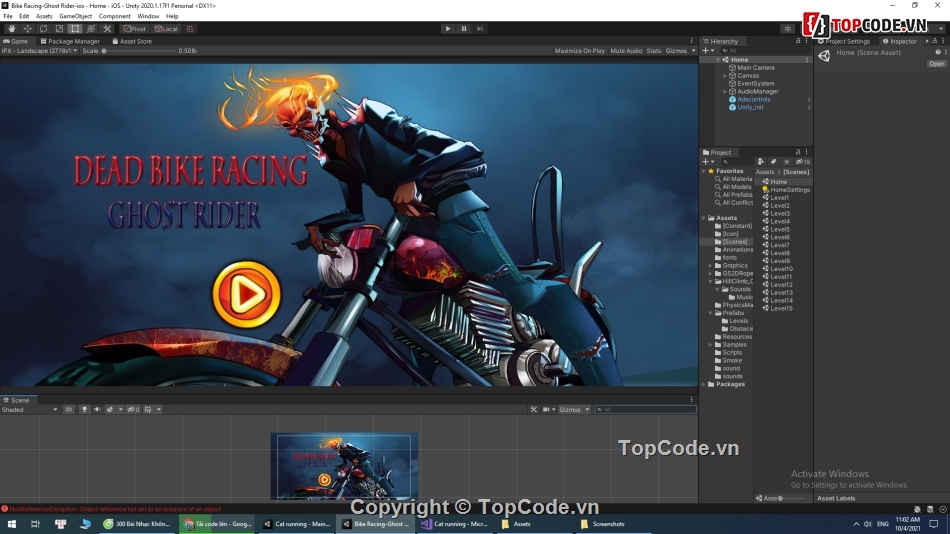Toggle hidden packages visibility (19)
This screenshot has width=950, height=534.
[x=803, y=162]
